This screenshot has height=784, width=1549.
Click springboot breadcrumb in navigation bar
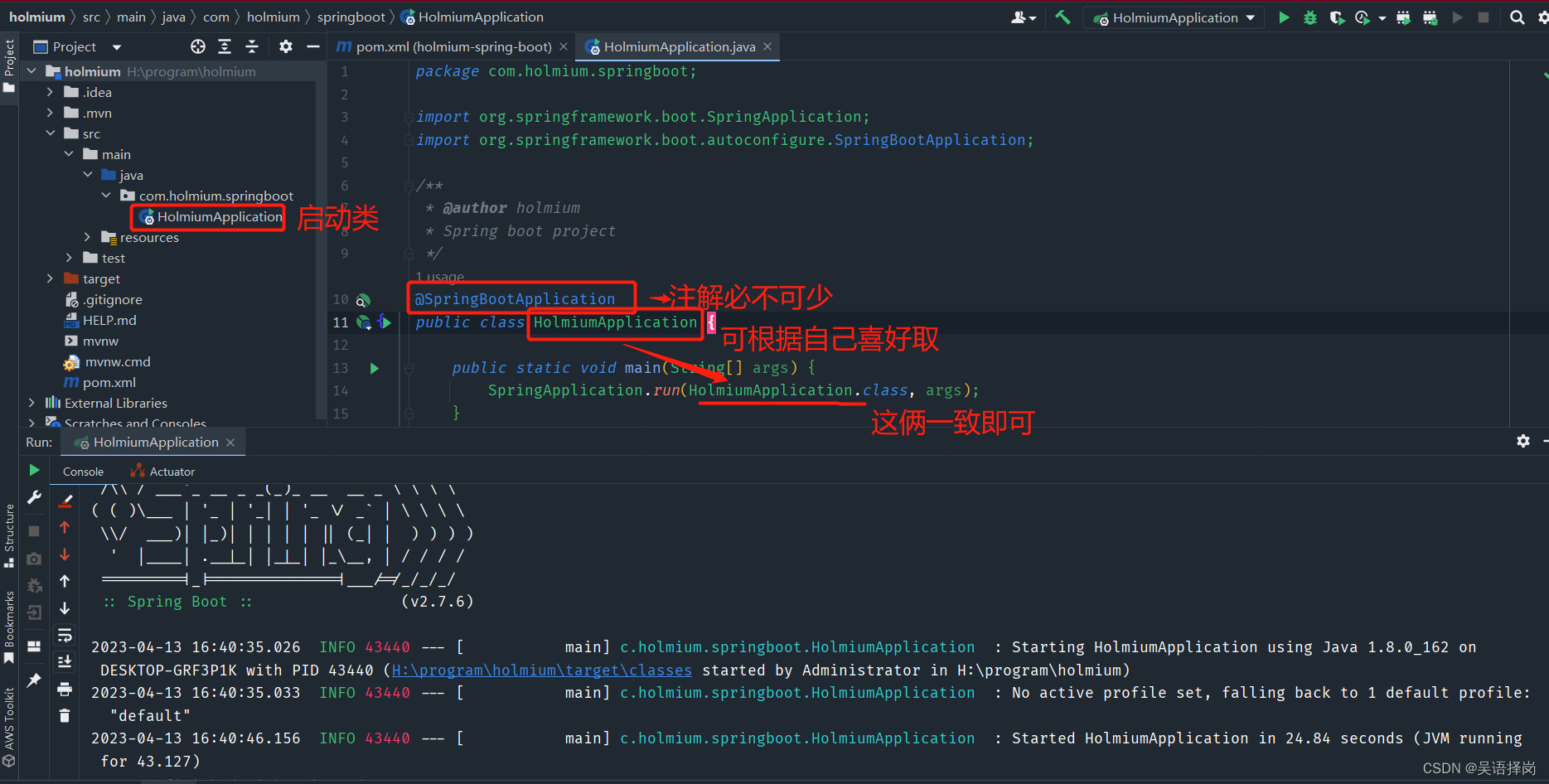tap(351, 17)
